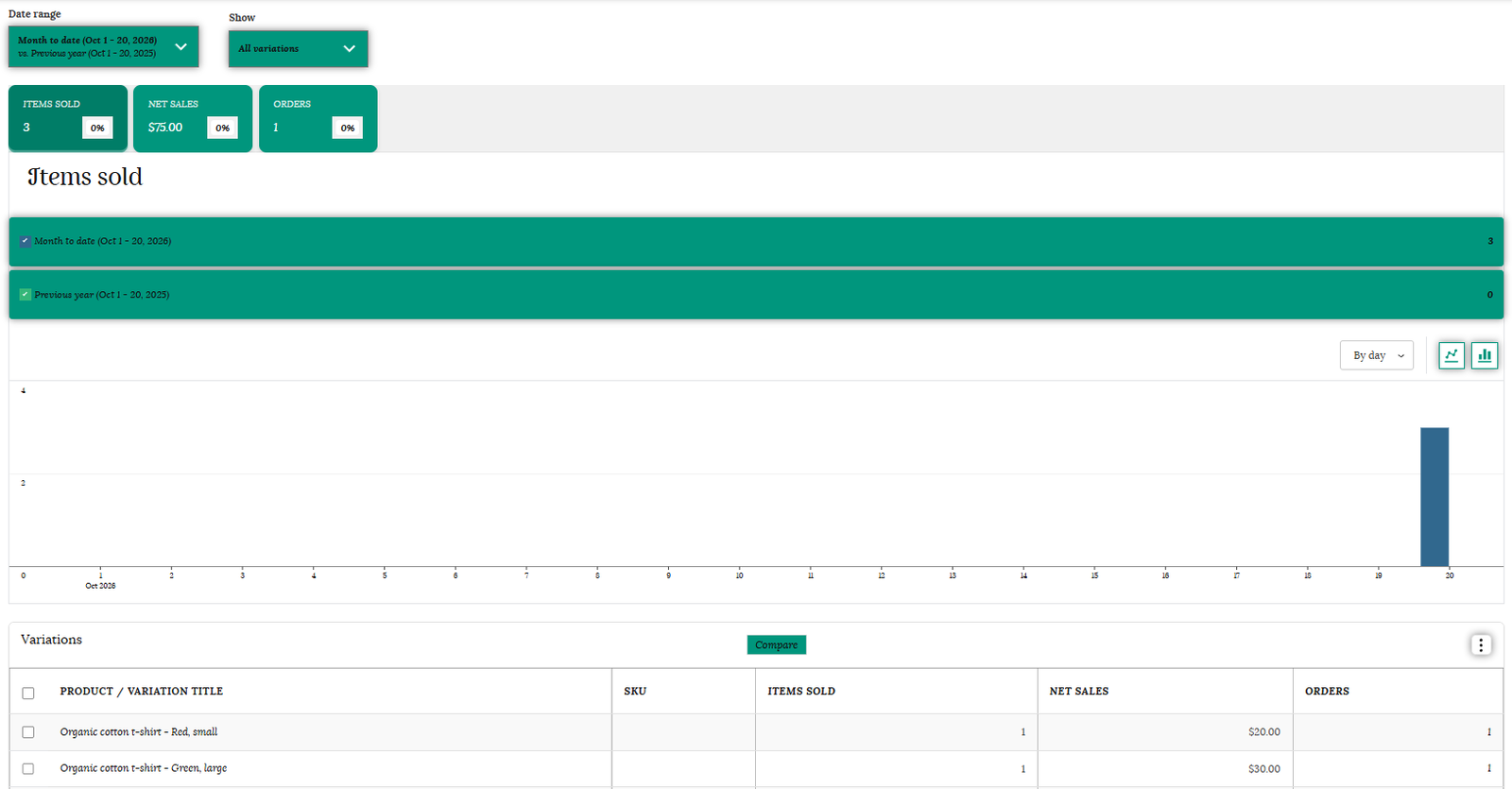The image size is (1512, 789).
Task: Tick the select-all checkbox in the table header
Action: point(28,693)
